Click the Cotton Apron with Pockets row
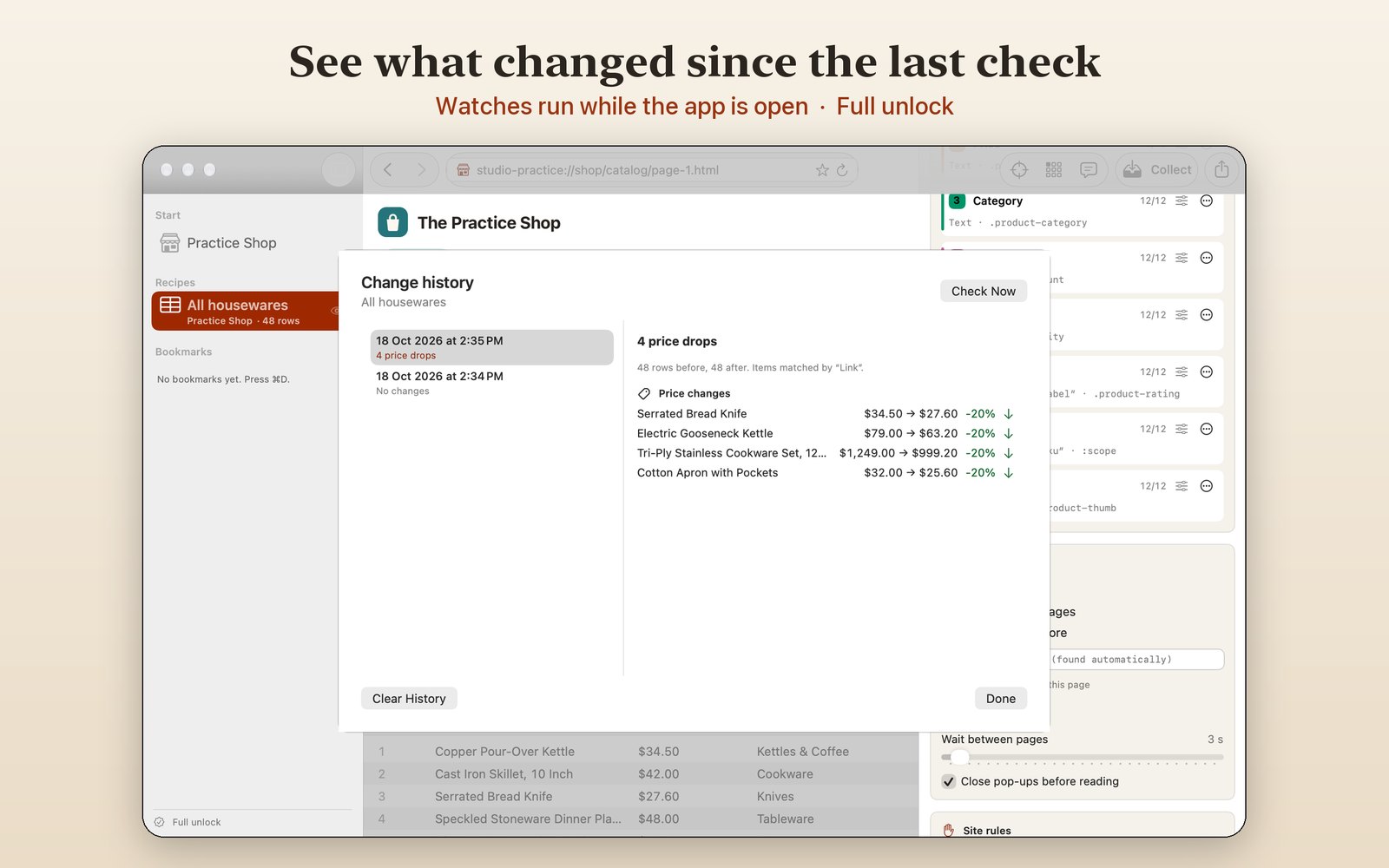This screenshot has width=1389, height=868. point(826,473)
